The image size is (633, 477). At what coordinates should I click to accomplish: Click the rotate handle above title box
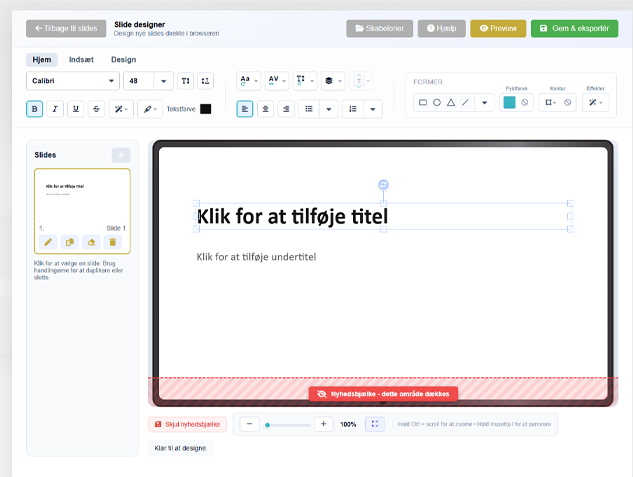click(384, 185)
